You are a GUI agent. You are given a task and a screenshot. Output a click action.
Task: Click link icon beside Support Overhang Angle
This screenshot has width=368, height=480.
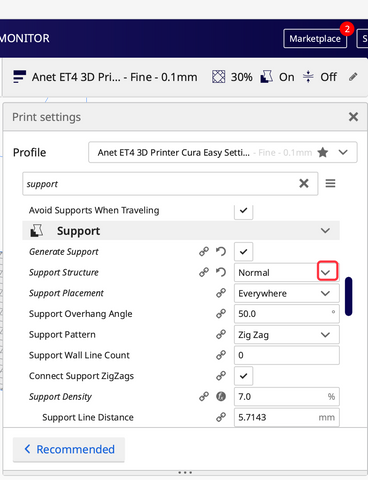coord(221,314)
